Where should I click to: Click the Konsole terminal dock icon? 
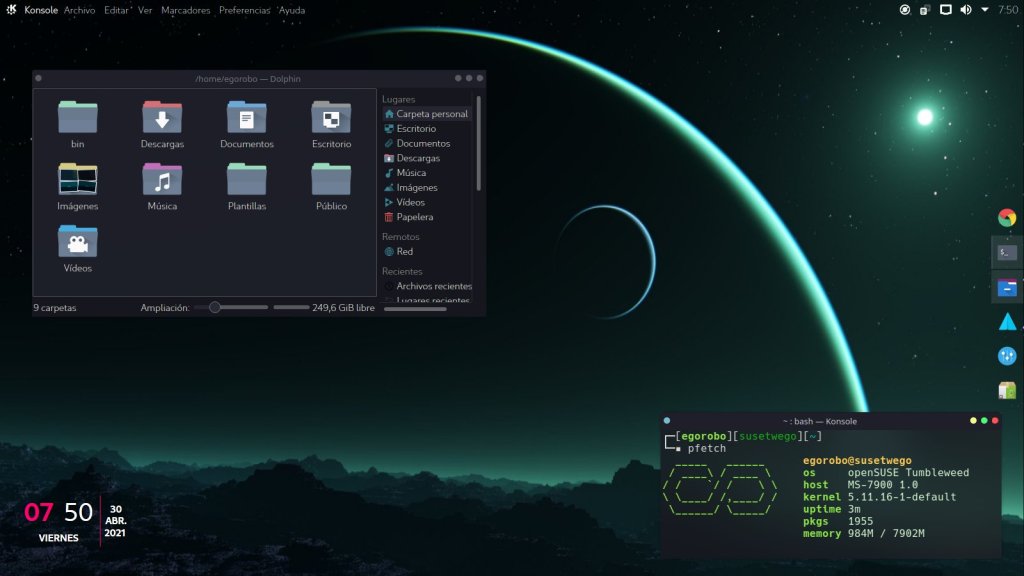point(1007,252)
